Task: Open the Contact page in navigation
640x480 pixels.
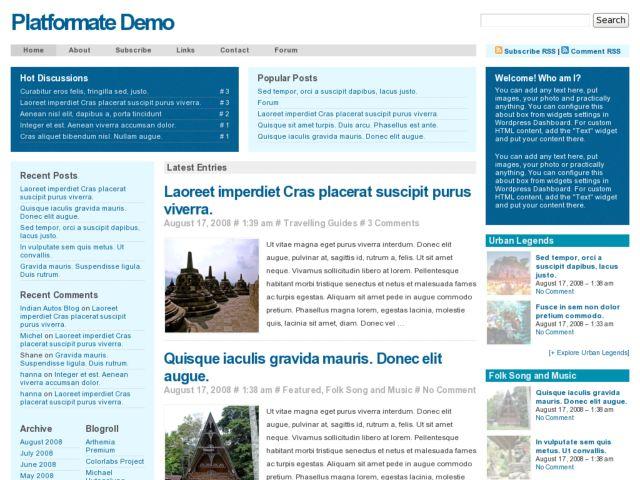Action: click(x=234, y=50)
